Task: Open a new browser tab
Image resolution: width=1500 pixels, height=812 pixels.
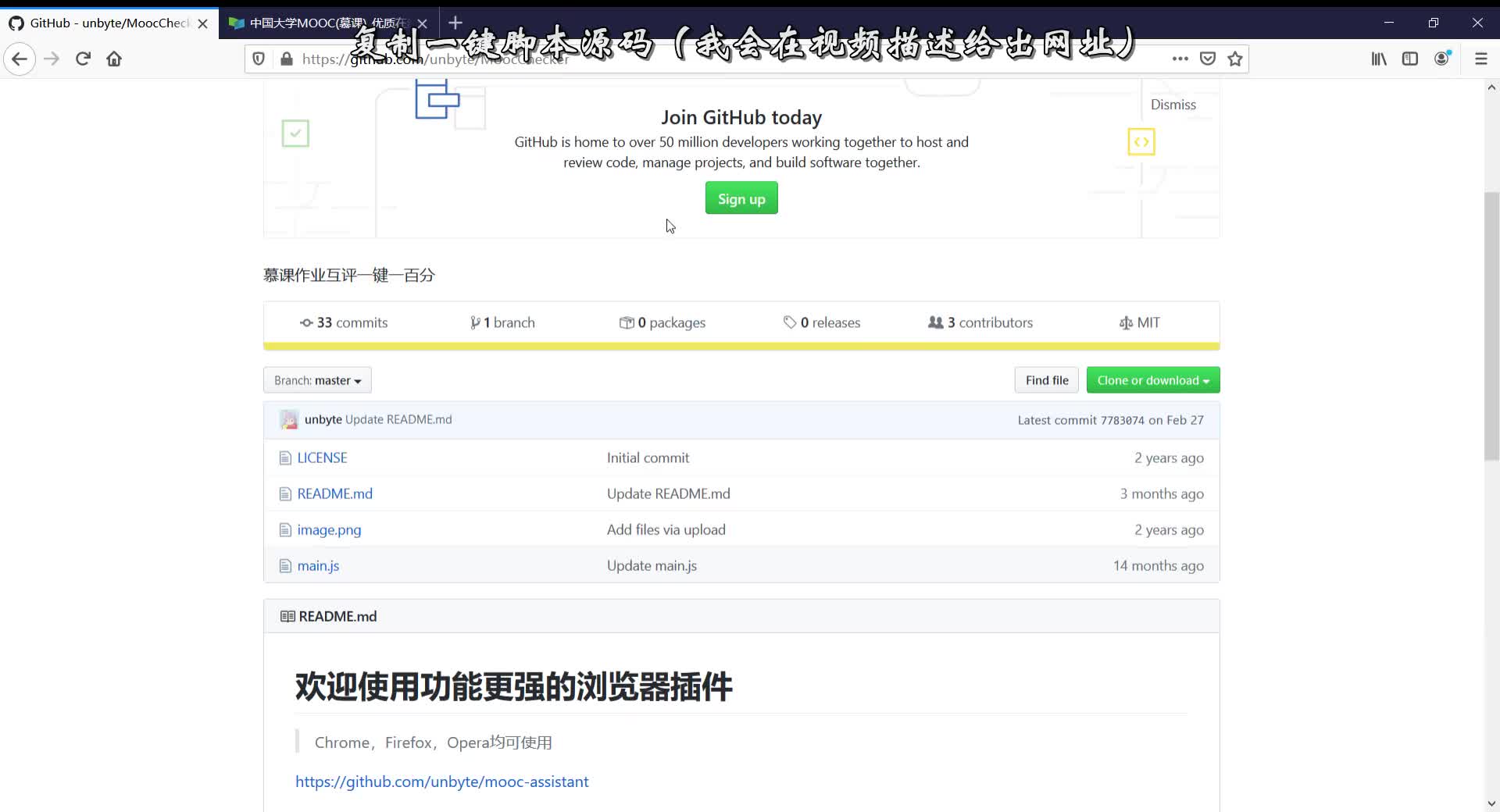Action: [x=455, y=23]
